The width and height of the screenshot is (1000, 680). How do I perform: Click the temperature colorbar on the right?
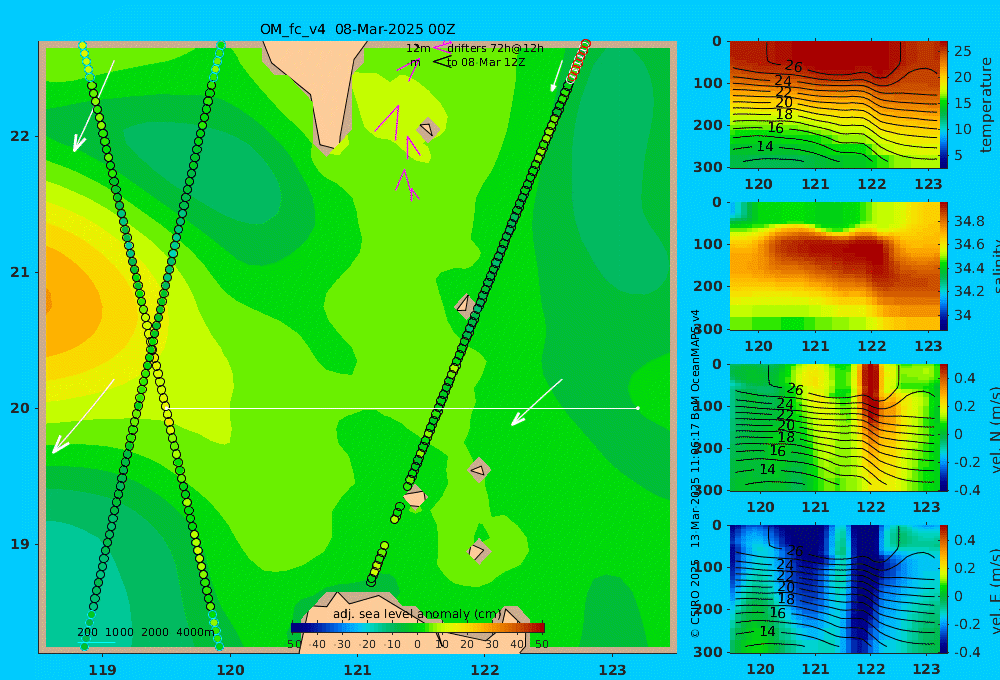(x=944, y=105)
